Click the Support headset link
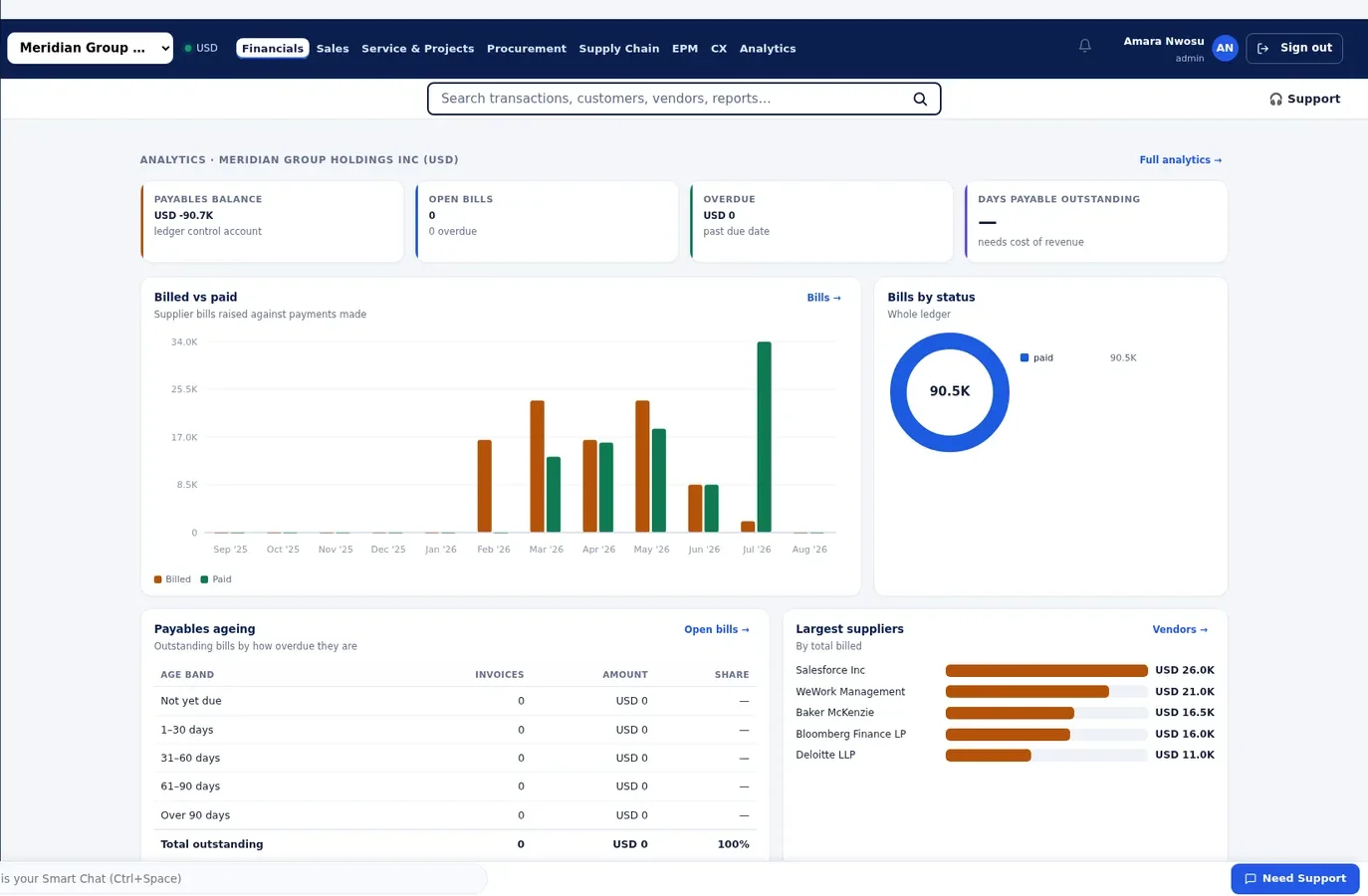This screenshot has height=896, width=1368. tap(1304, 99)
